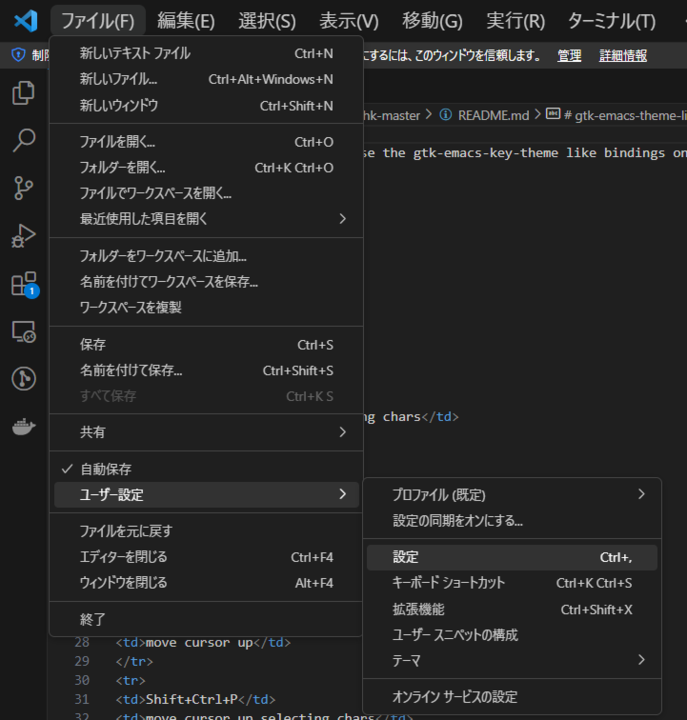Image resolution: width=687 pixels, height=720 pixels.
Task: Expand ユーザー設定 submenu entry
Action: [x=206, y=495]
